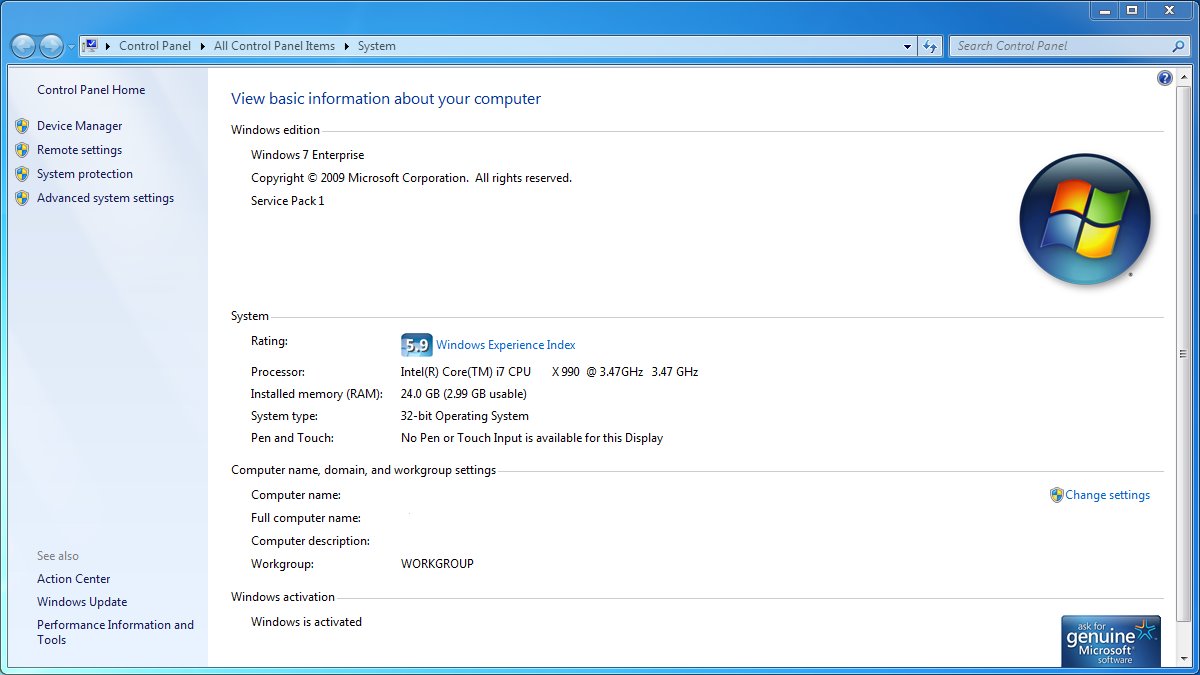Click the search magnifier icon
Viewport: 1200px width, 675px height.
click(1178, 46)
